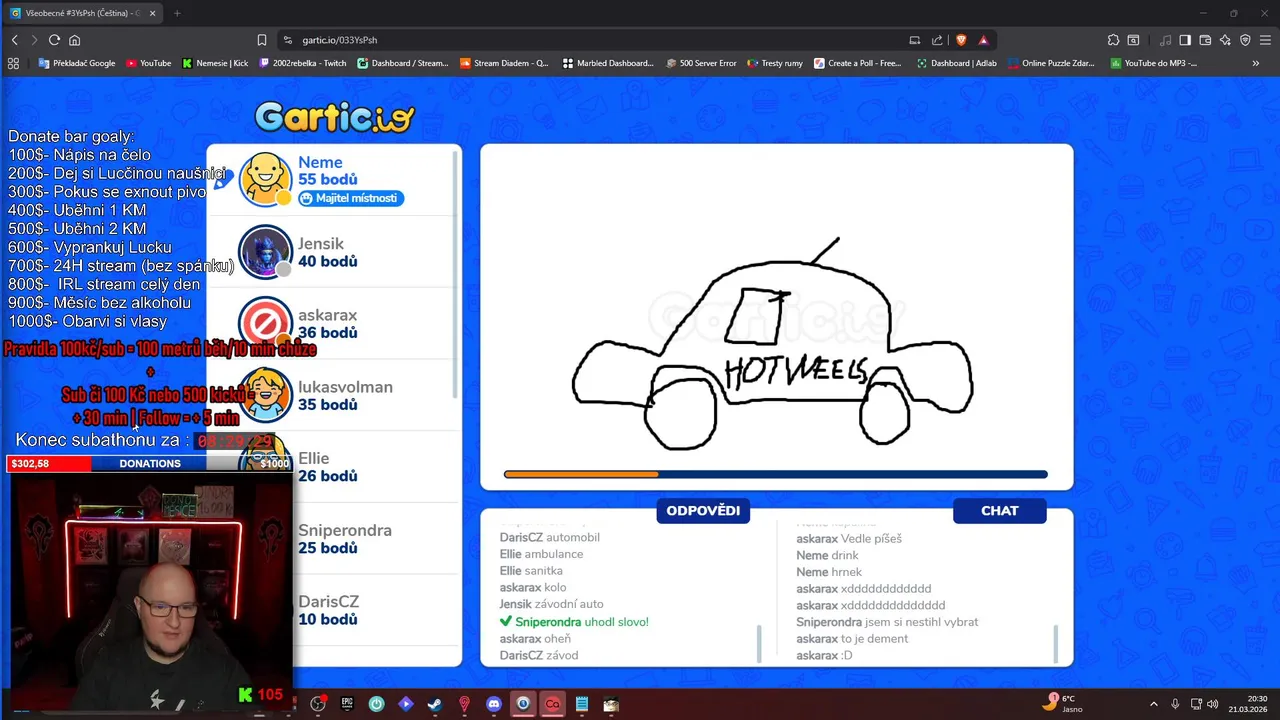Click chat message 'askarax to je dement'

[x=852, y=638]
